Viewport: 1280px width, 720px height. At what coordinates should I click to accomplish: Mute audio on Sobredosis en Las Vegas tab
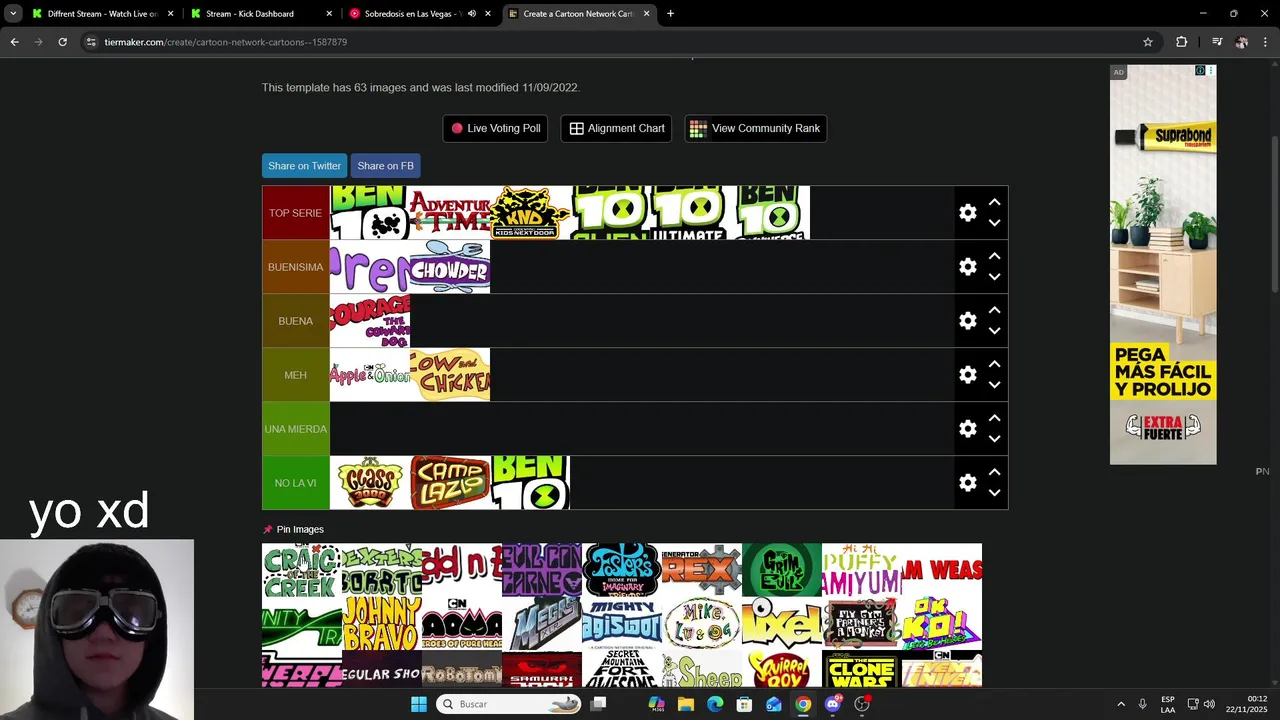pyautogui.click(x=472, y=14)
